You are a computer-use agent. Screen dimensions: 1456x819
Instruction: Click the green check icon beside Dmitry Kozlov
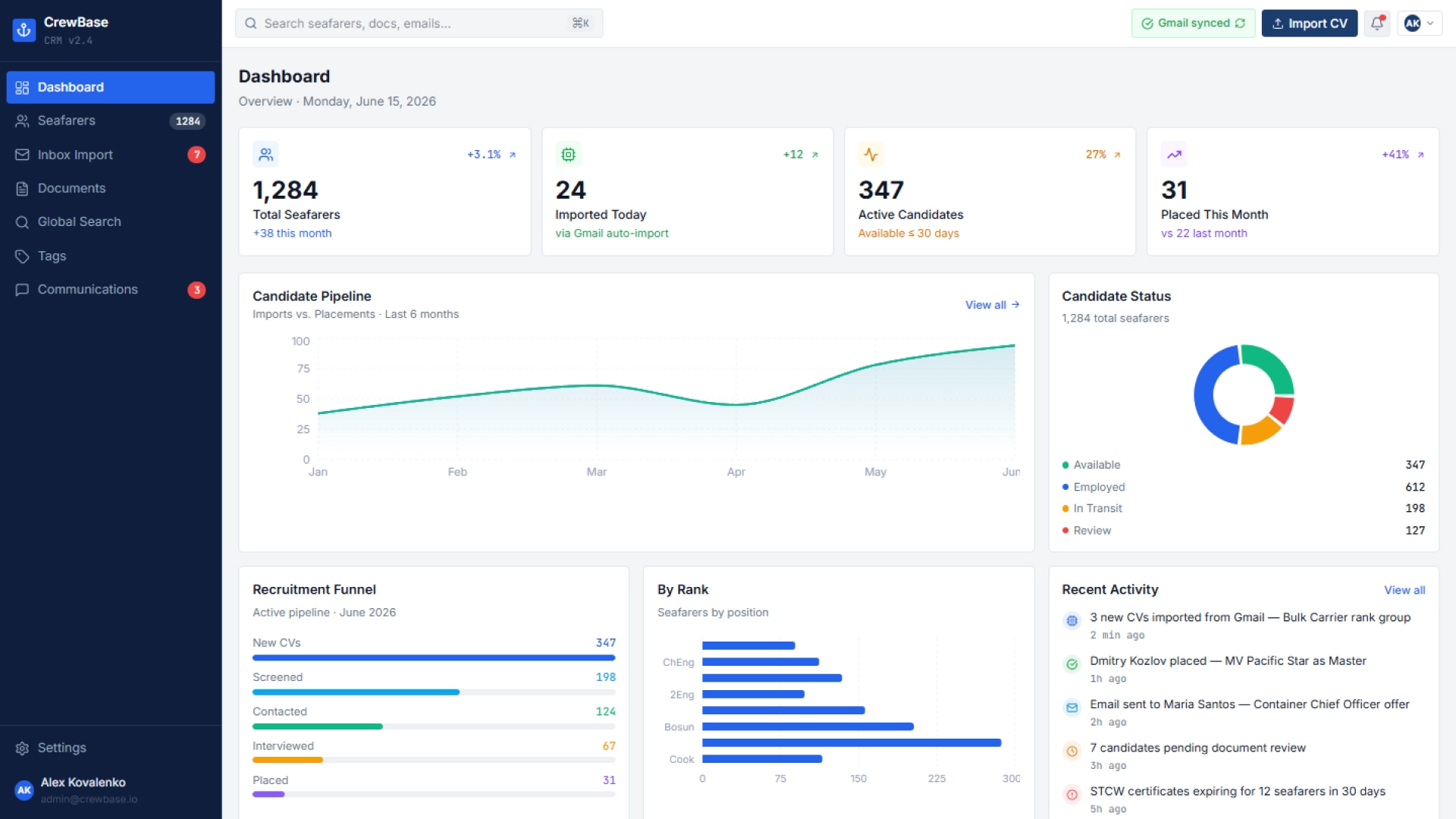(x=1072, y=664)
